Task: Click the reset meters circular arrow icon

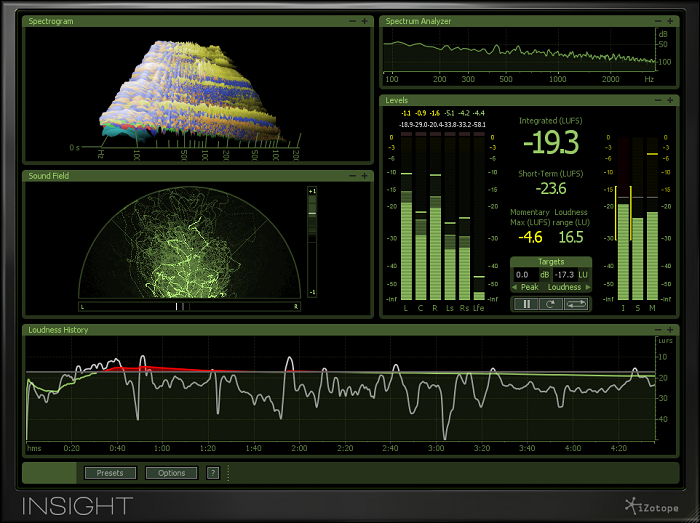Action: [x=550, y=303]
